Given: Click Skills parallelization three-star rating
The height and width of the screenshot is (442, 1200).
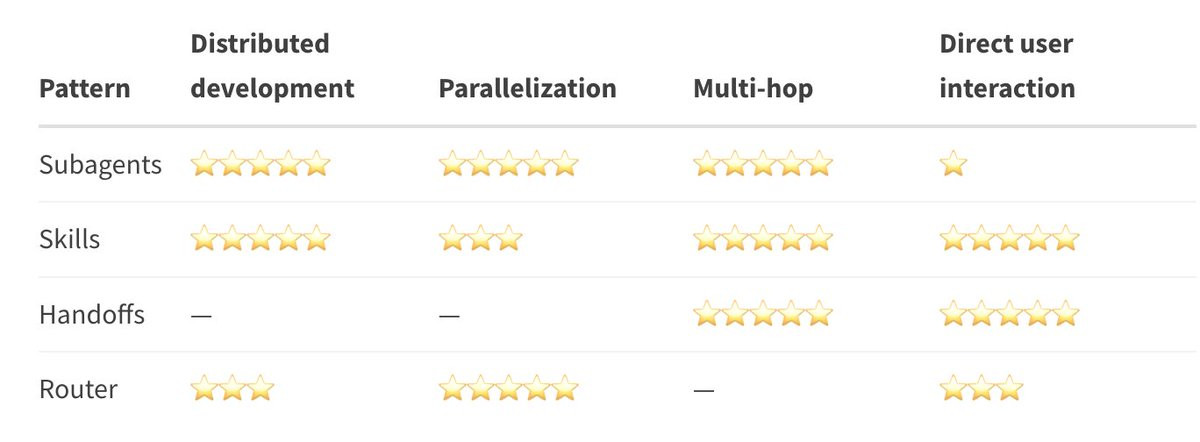Looking at the screenshot, I should [x=481, y=239].
